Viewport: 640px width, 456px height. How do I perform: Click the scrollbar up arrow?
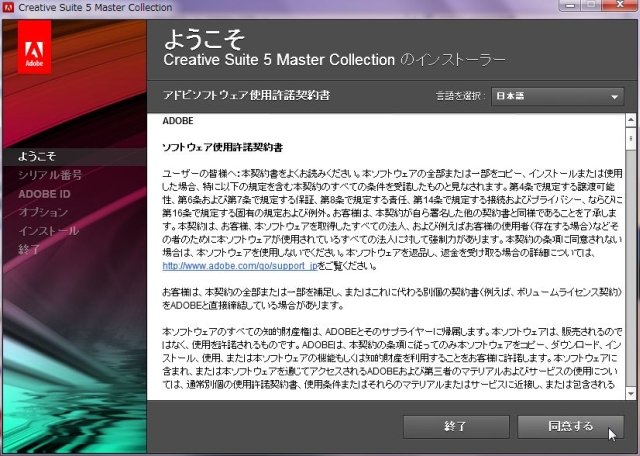pos(631,120)
